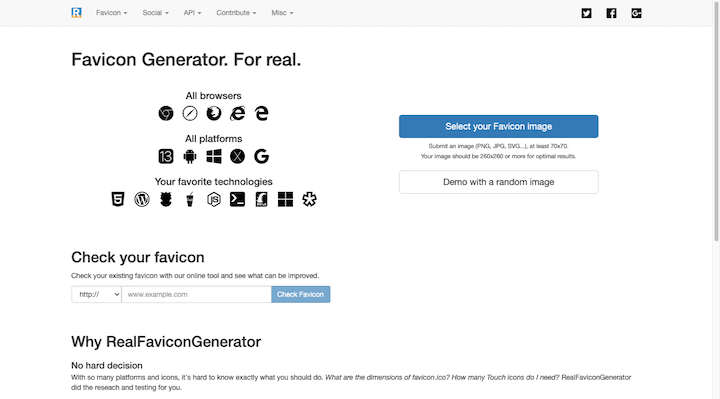720x399 pixels.
Task: Open the Twitter icon link
Action: coord(586,13)
